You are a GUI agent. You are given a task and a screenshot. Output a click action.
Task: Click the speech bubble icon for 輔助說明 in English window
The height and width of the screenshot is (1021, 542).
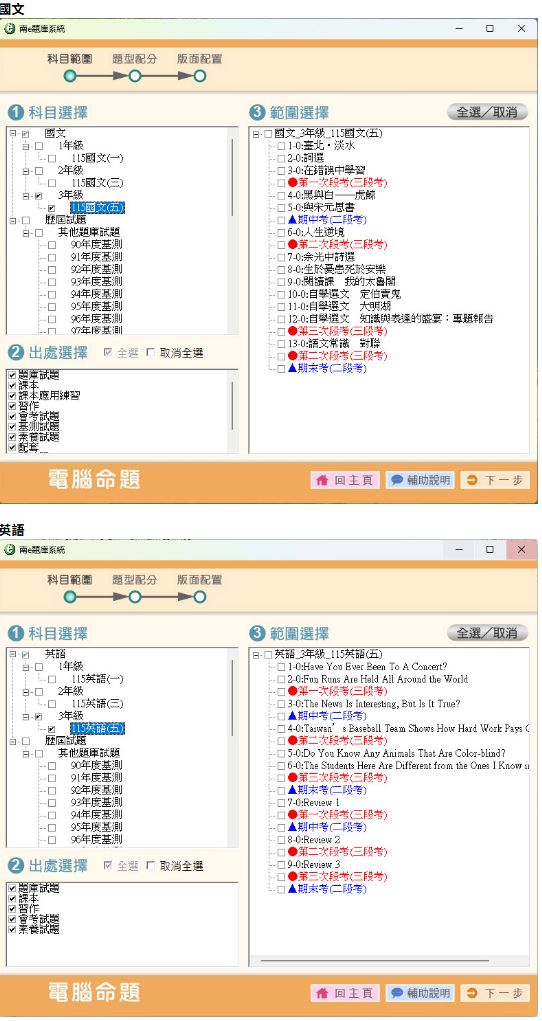(397, 993)
